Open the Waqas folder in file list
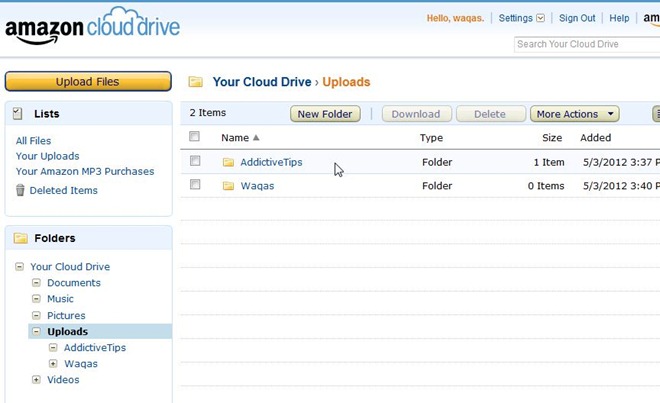The height and width of the screenshot is (403, 660). (257, 186)
